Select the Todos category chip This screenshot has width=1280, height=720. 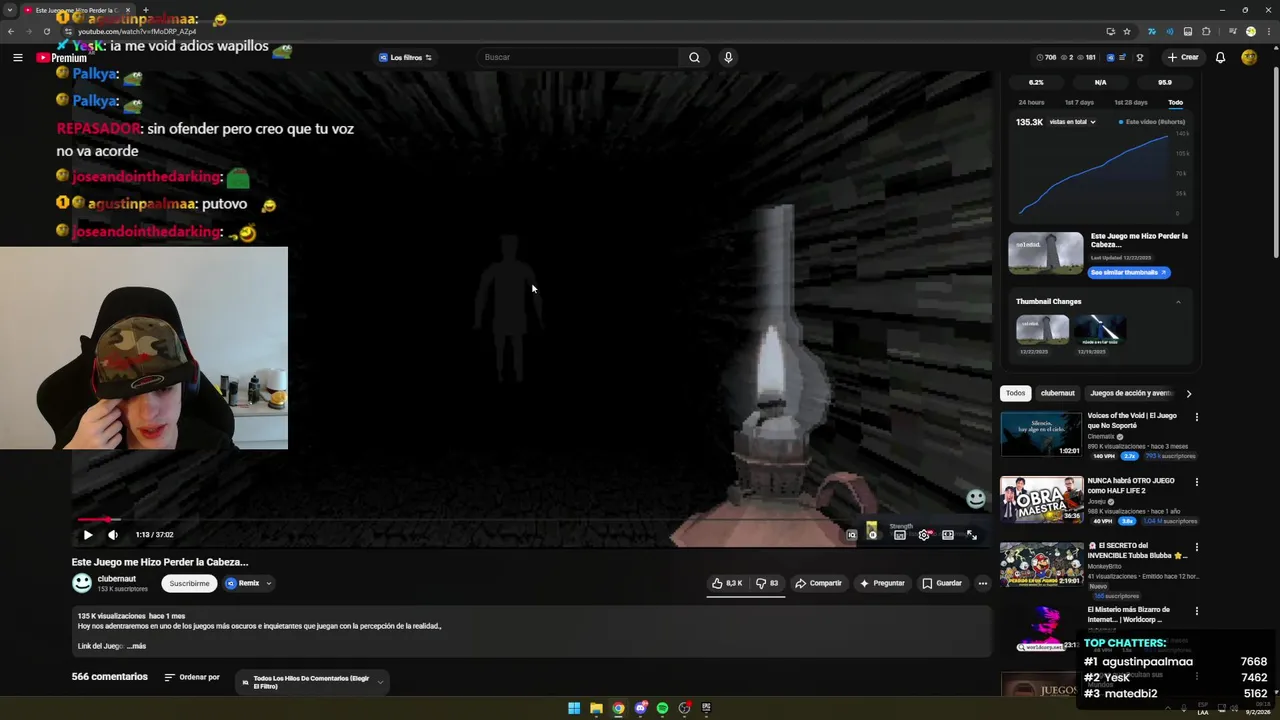pyautogui.click(x=1015, y=393)
